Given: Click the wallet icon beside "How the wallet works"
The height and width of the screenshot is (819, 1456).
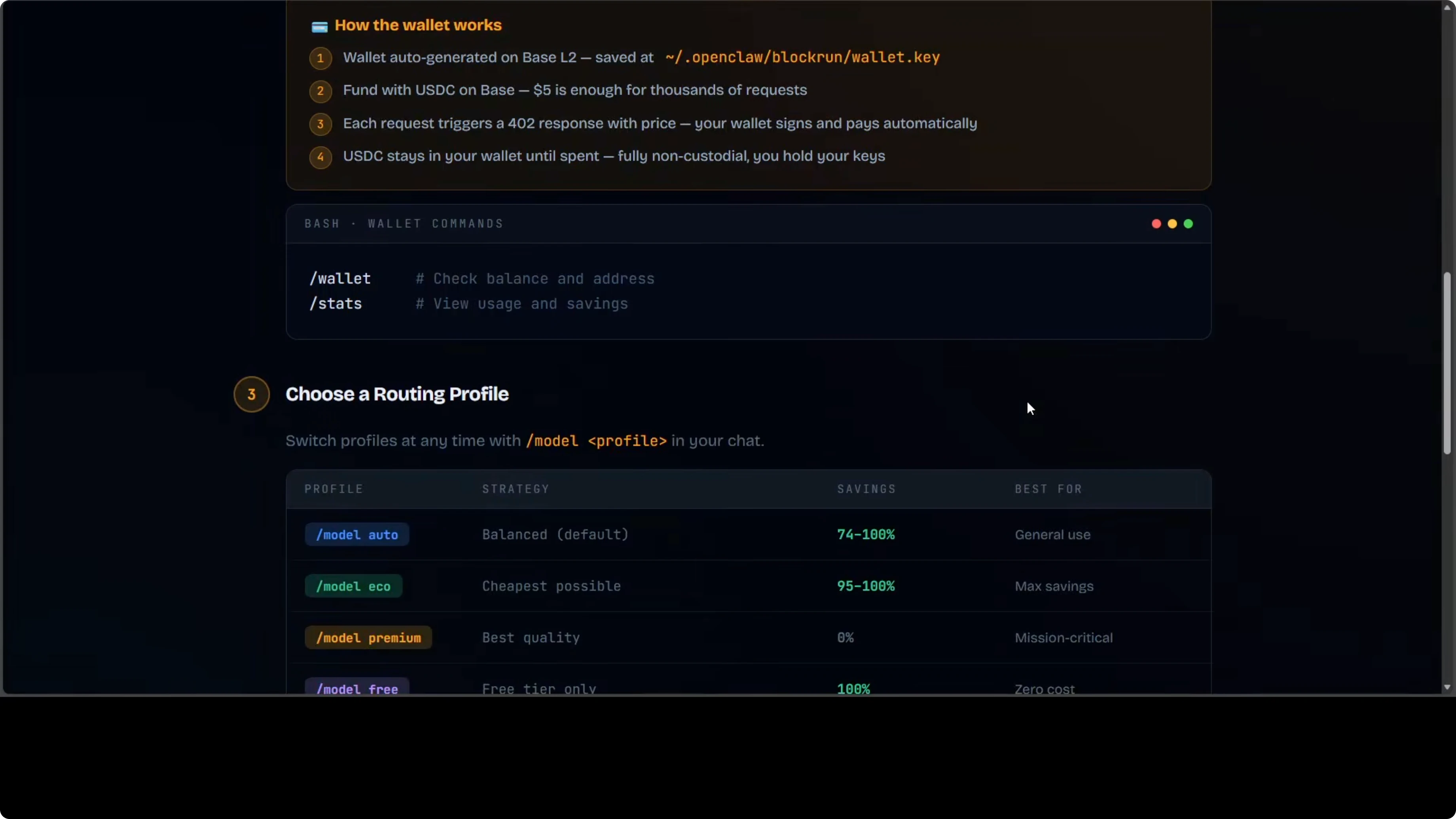Looking at the screenshot, I should coord(319,26).
